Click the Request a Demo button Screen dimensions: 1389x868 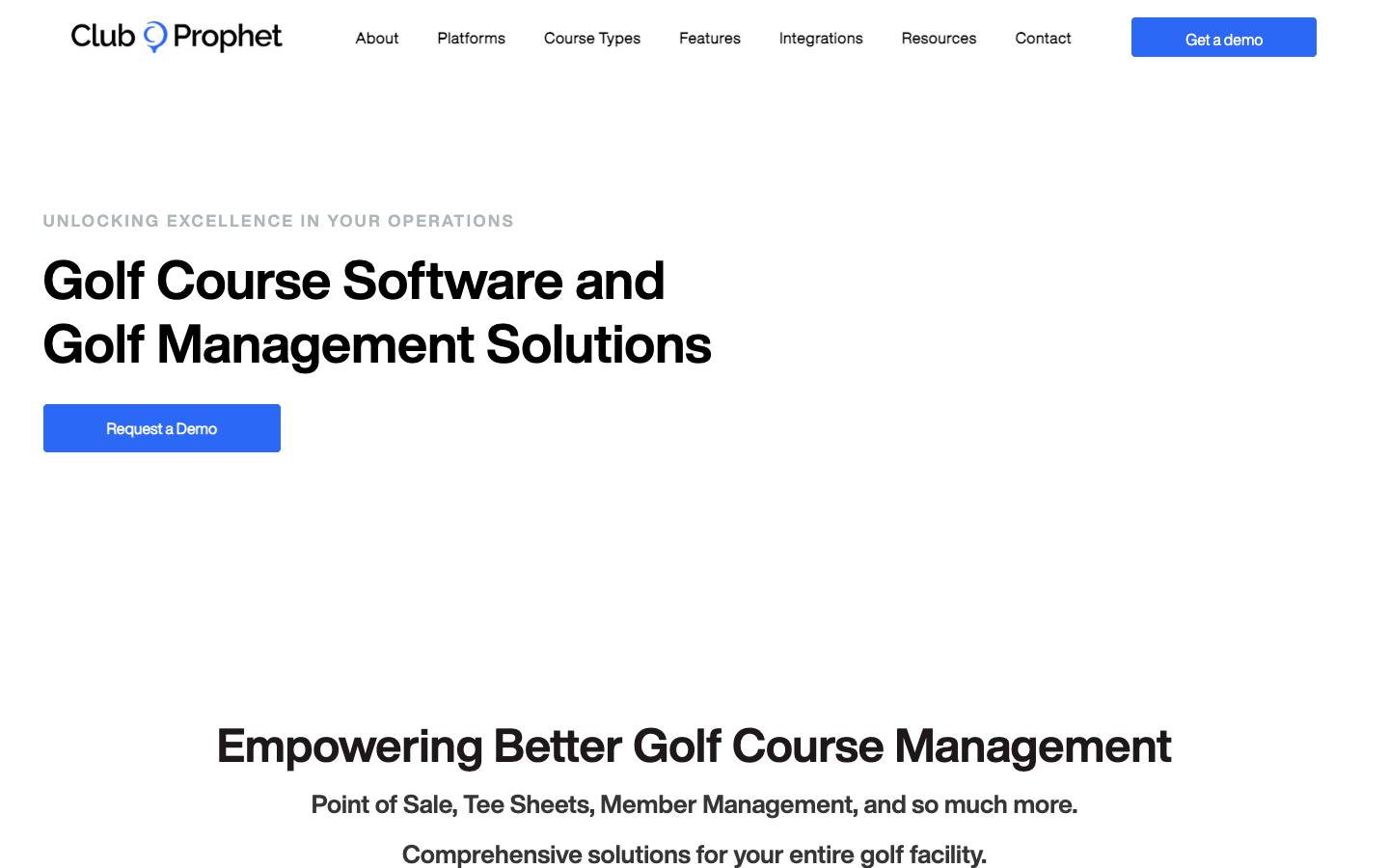point(162,428)
